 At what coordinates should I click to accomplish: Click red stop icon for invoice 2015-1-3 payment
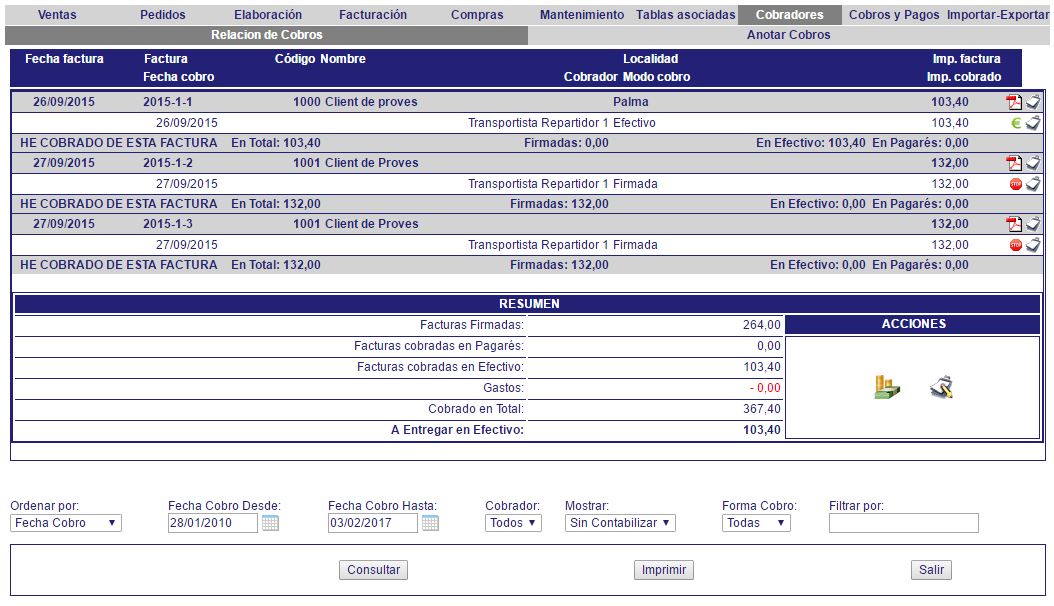(1016, 245)
